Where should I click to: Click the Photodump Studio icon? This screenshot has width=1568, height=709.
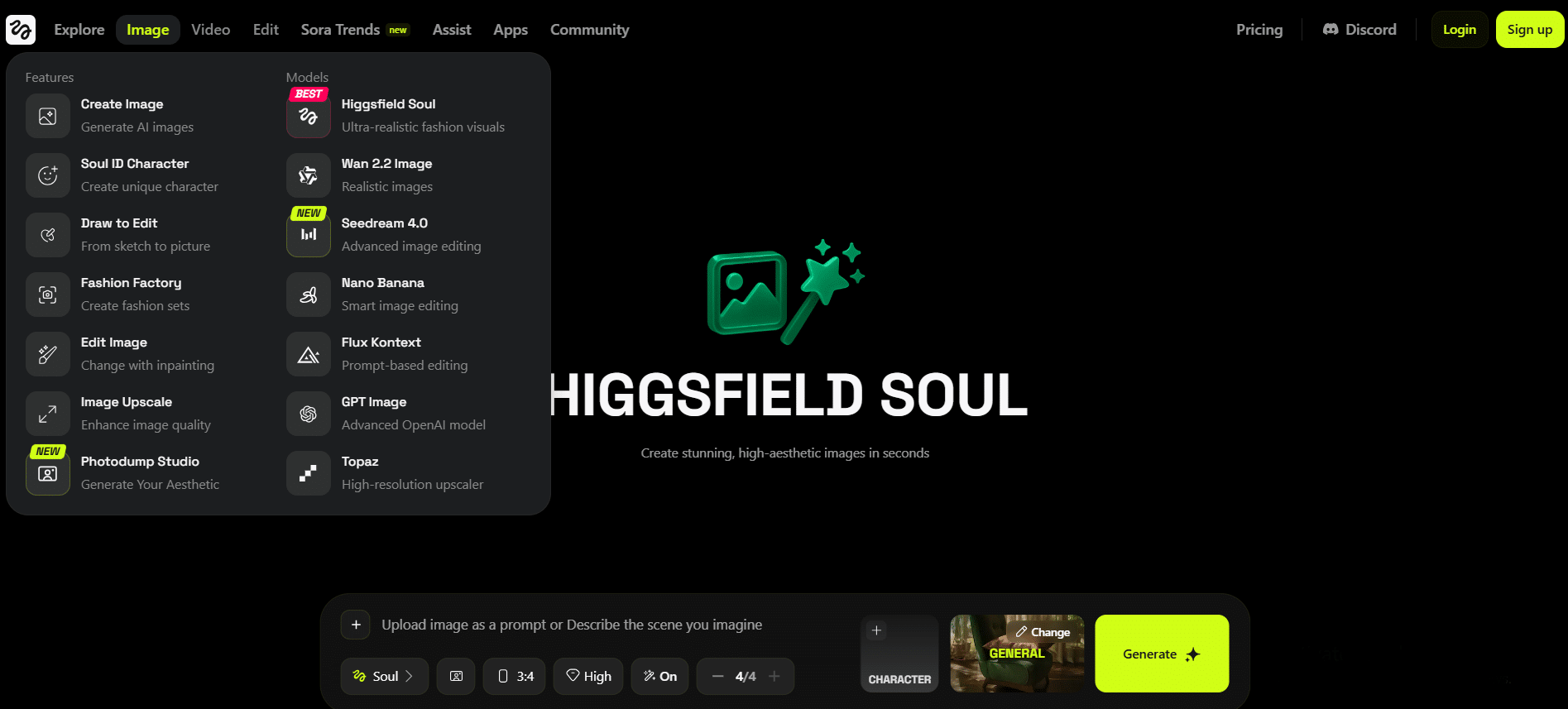[48, 473]
